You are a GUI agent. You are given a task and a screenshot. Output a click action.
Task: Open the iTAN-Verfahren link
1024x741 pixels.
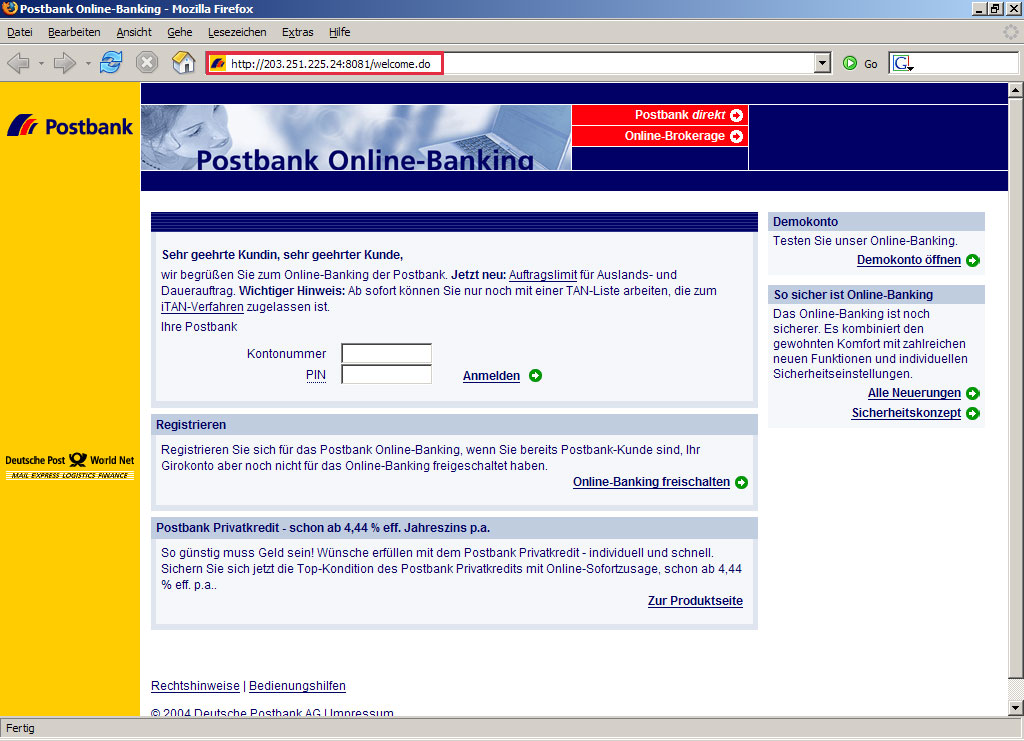coord(202,307)
